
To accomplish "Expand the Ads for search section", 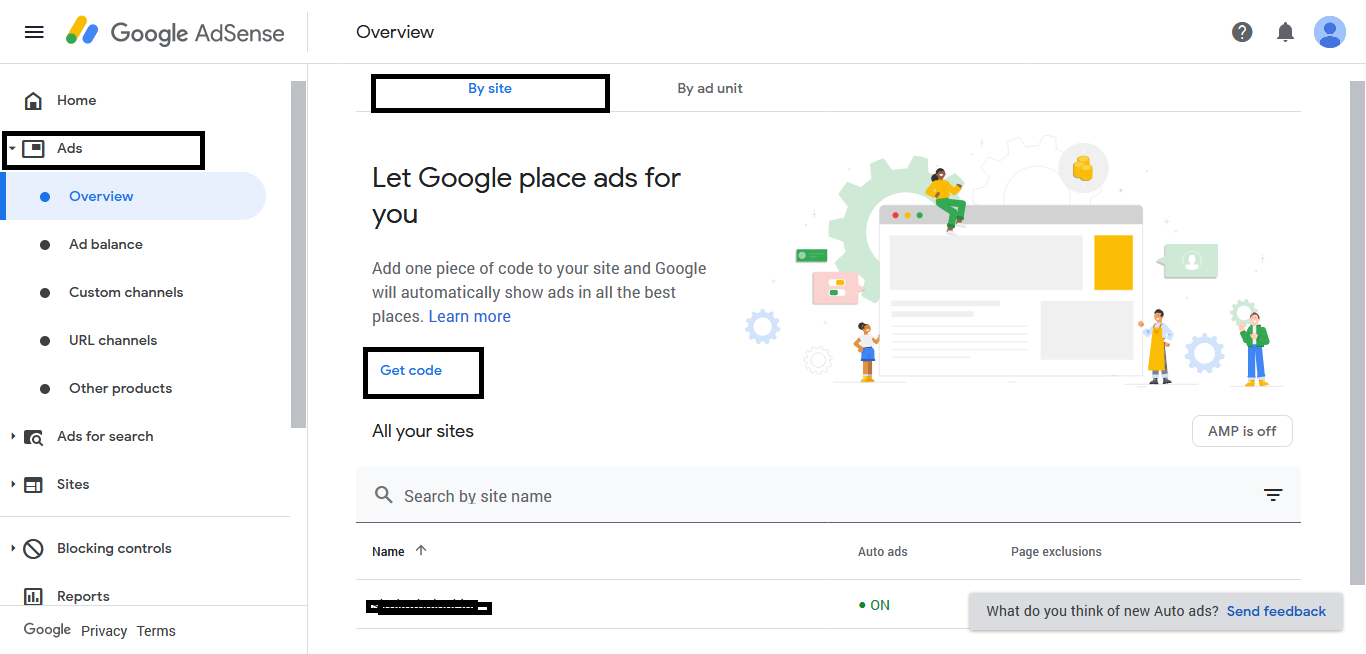I will coord(12,437).
